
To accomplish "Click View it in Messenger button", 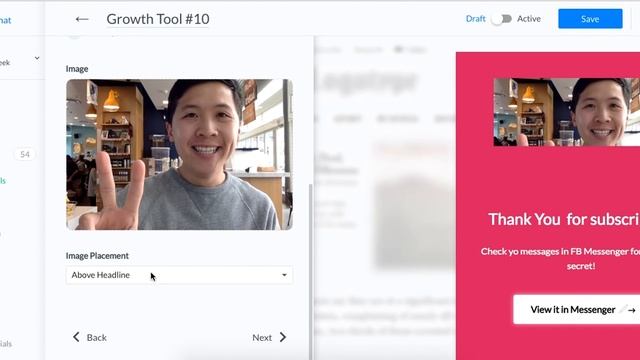I will 576,310.
